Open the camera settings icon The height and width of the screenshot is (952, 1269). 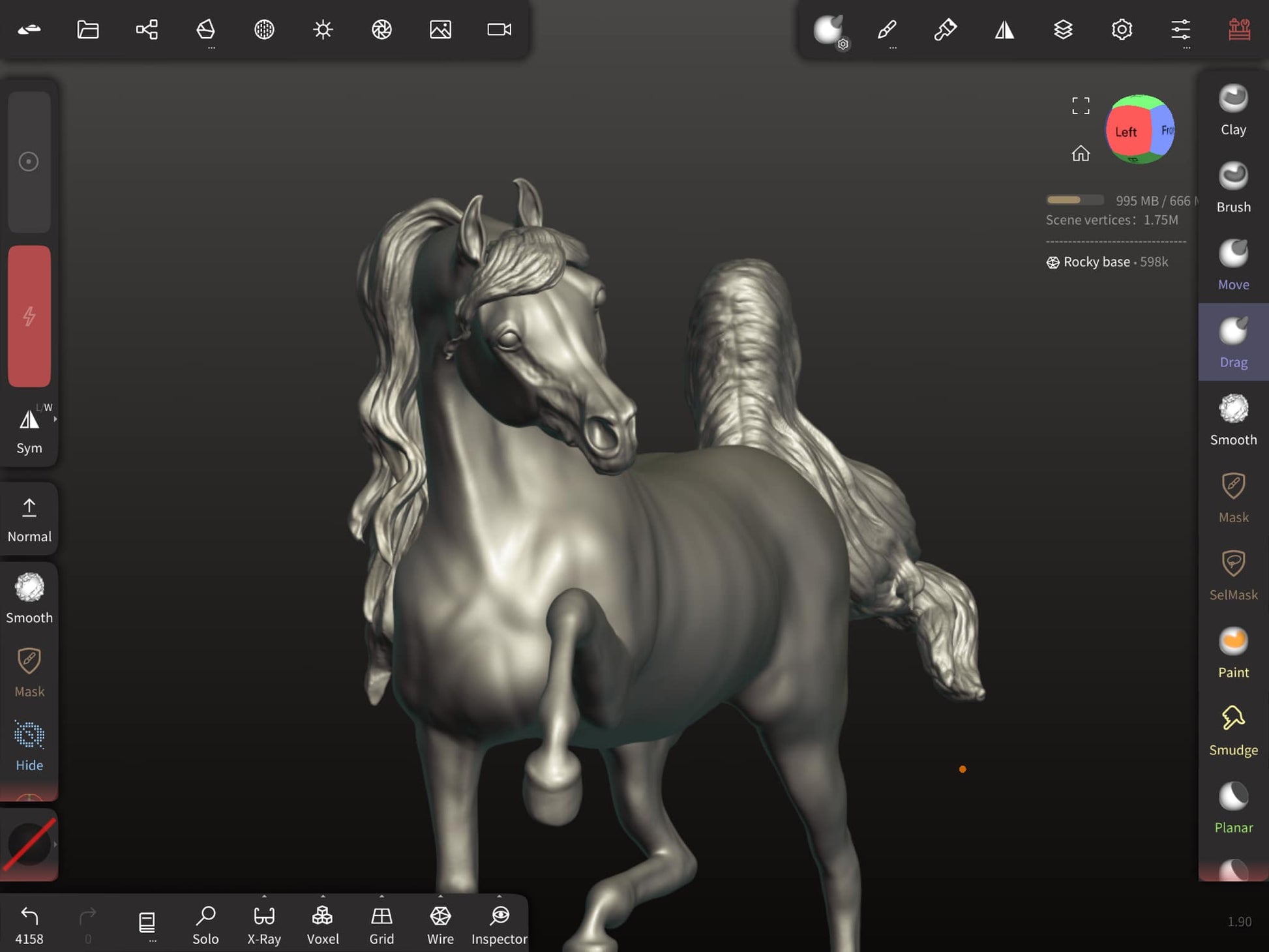point(499,29)
